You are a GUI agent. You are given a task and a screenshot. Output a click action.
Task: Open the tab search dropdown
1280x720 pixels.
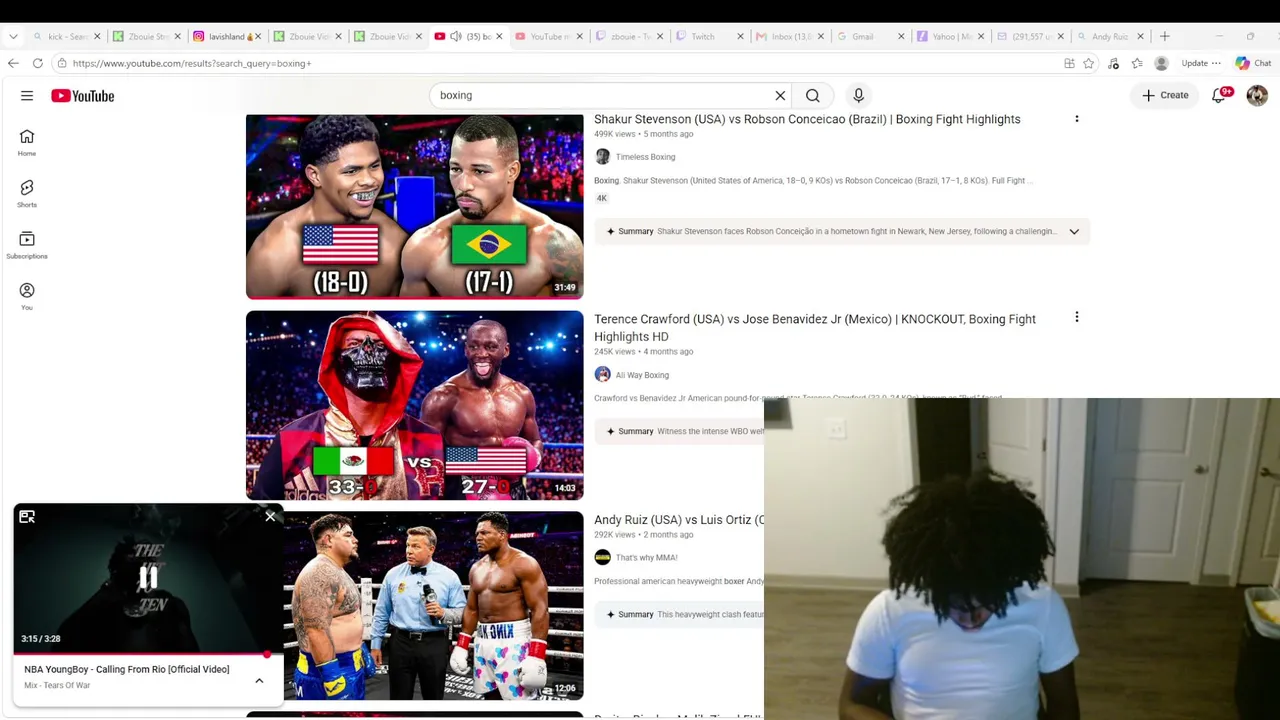click(13, 36)
